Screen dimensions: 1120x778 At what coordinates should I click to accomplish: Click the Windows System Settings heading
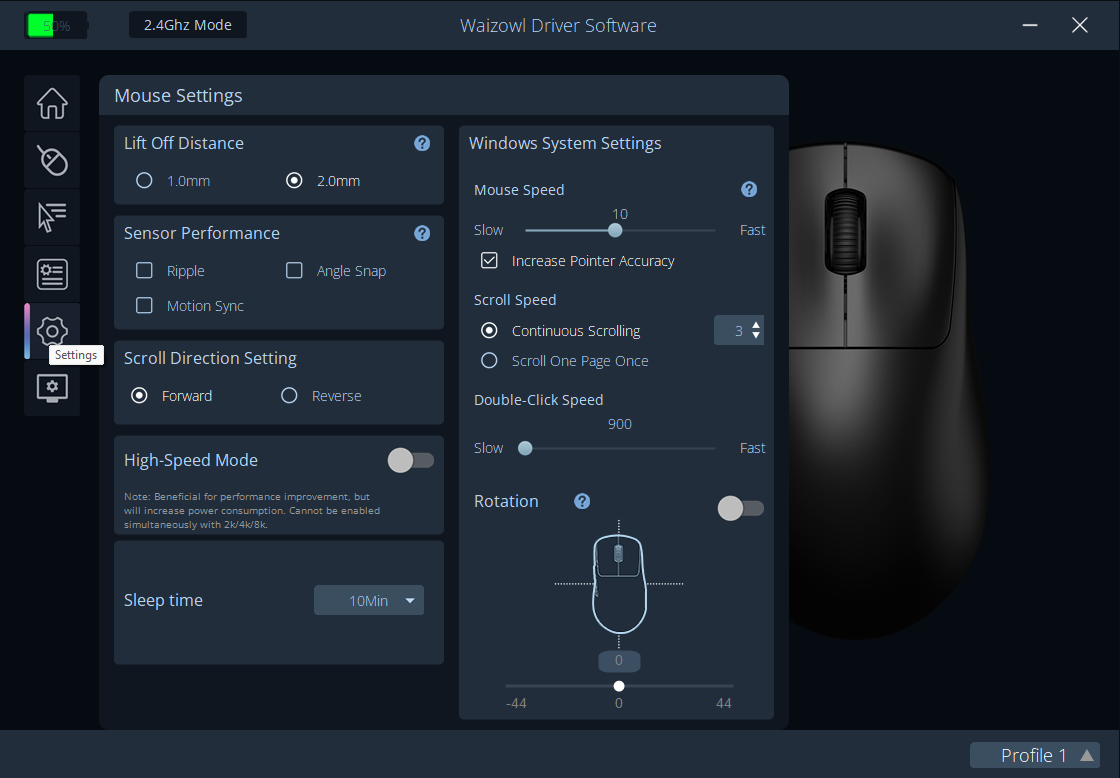565,143
